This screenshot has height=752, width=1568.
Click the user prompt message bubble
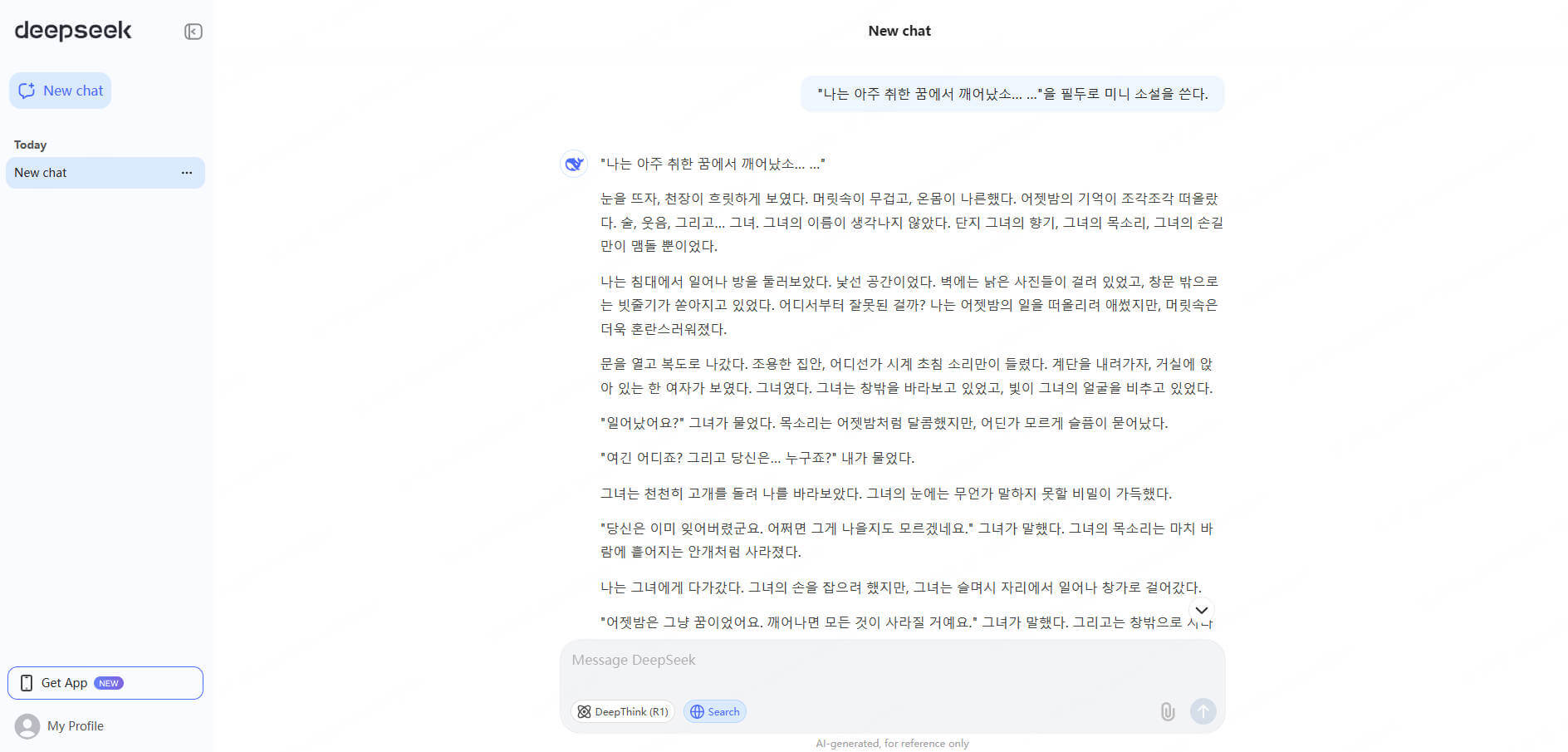pos(1012,94)
